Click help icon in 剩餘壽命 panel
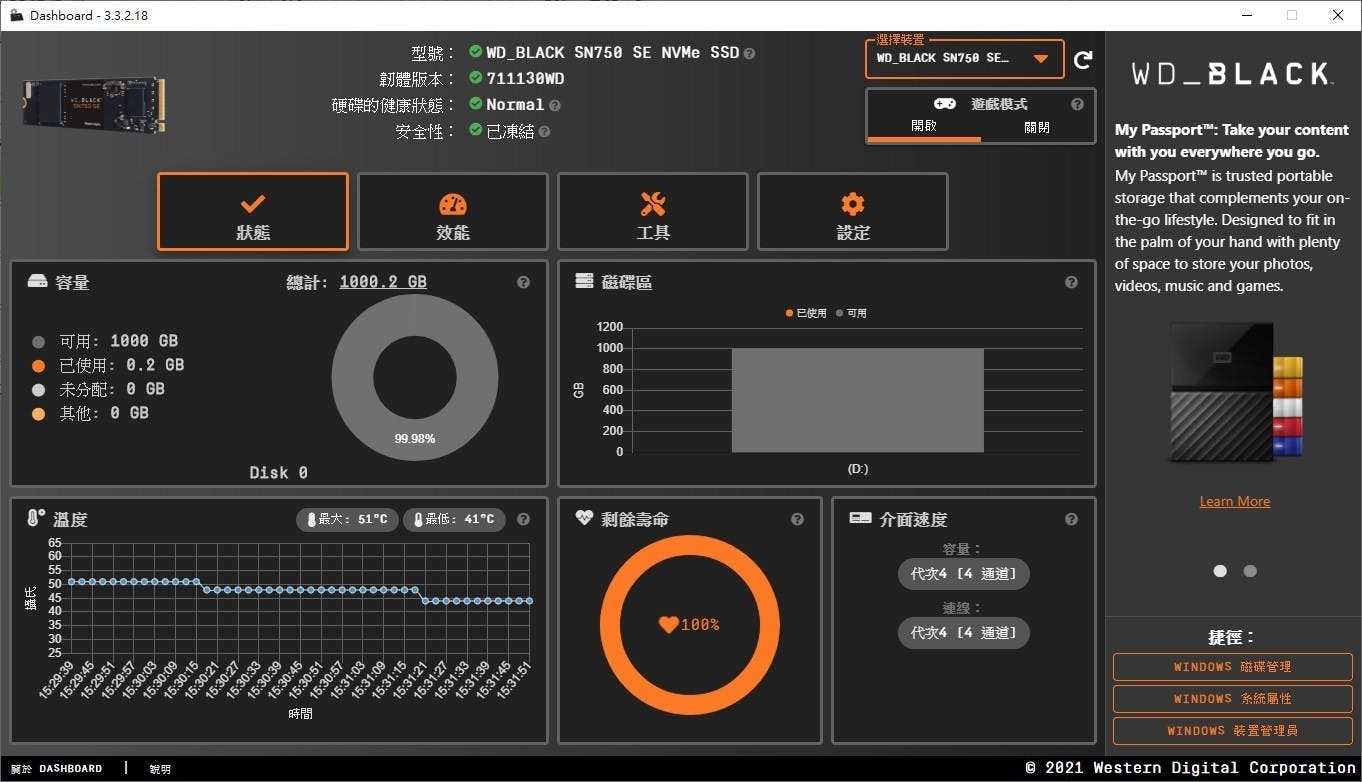The image size is (1362, 782). pos(797,520)
